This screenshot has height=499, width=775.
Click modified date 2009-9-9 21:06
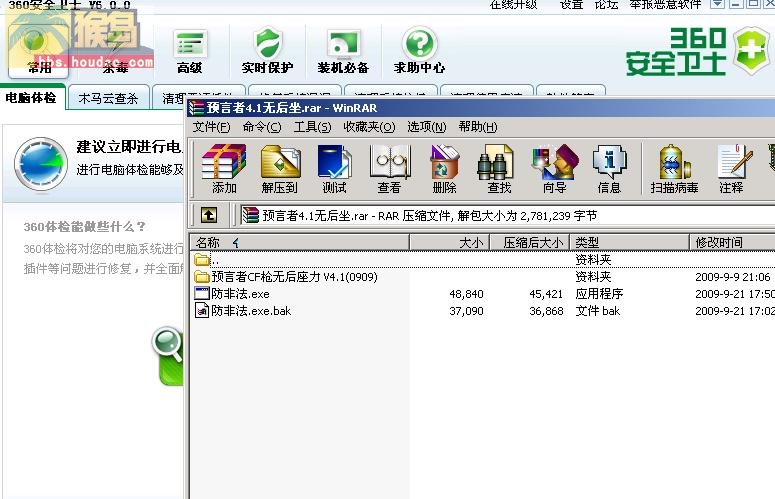tap(733, 277)
